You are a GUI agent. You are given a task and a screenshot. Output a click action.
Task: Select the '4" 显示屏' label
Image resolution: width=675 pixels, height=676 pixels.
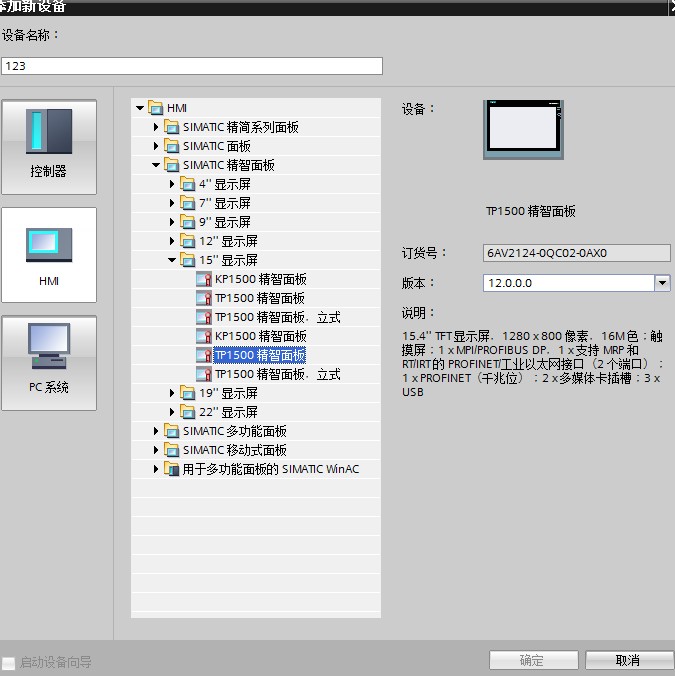point(225,184)
